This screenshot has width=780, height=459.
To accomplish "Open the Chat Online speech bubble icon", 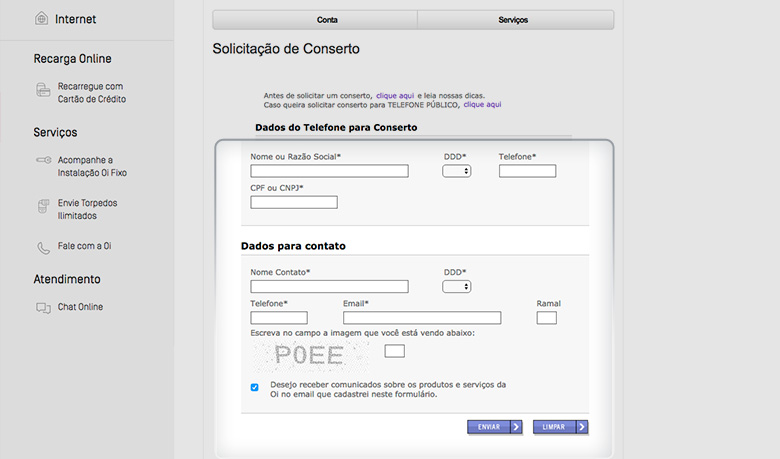I will click(x=43, y=308).
